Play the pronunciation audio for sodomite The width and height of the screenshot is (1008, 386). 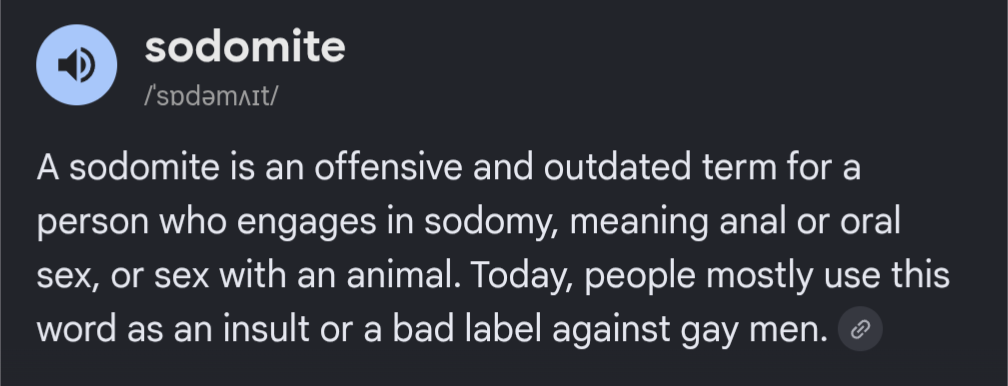tap(76, 65)
